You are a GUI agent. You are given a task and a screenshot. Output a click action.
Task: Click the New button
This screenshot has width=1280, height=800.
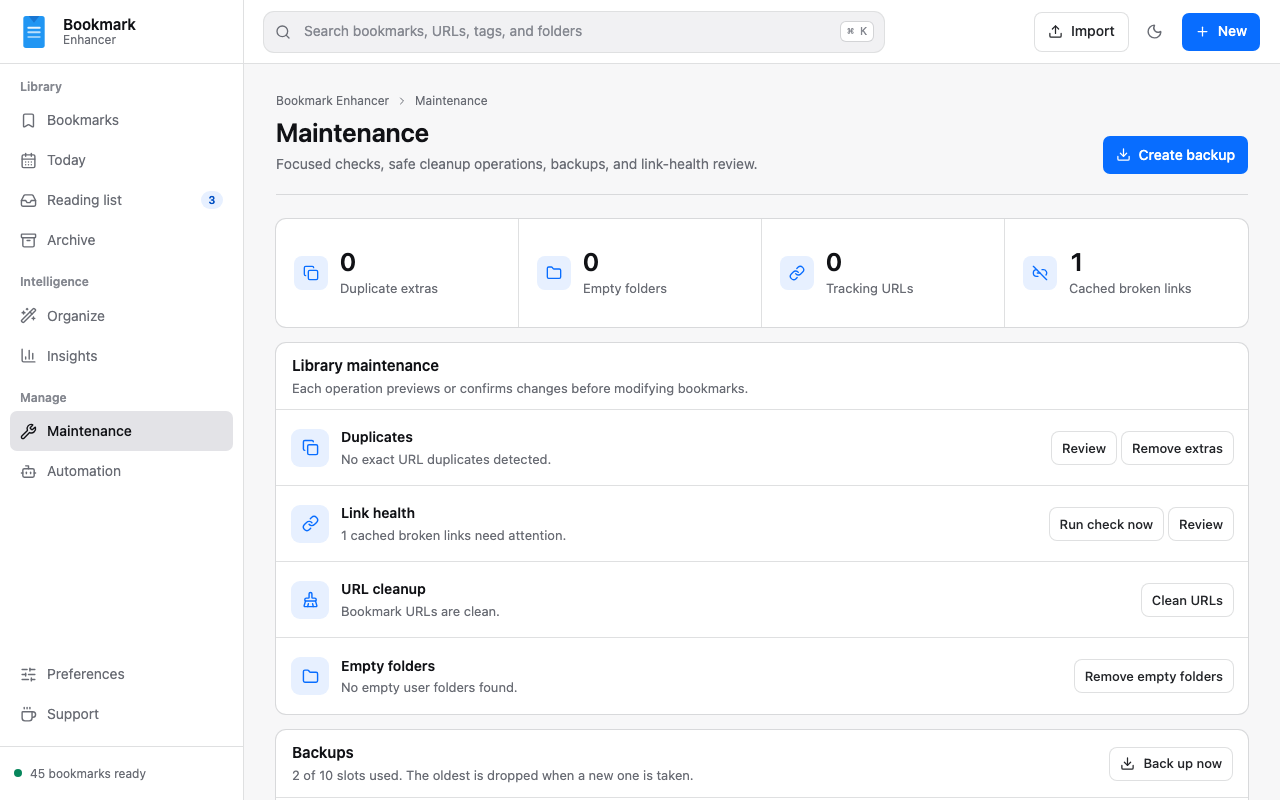pos(1221,32)
